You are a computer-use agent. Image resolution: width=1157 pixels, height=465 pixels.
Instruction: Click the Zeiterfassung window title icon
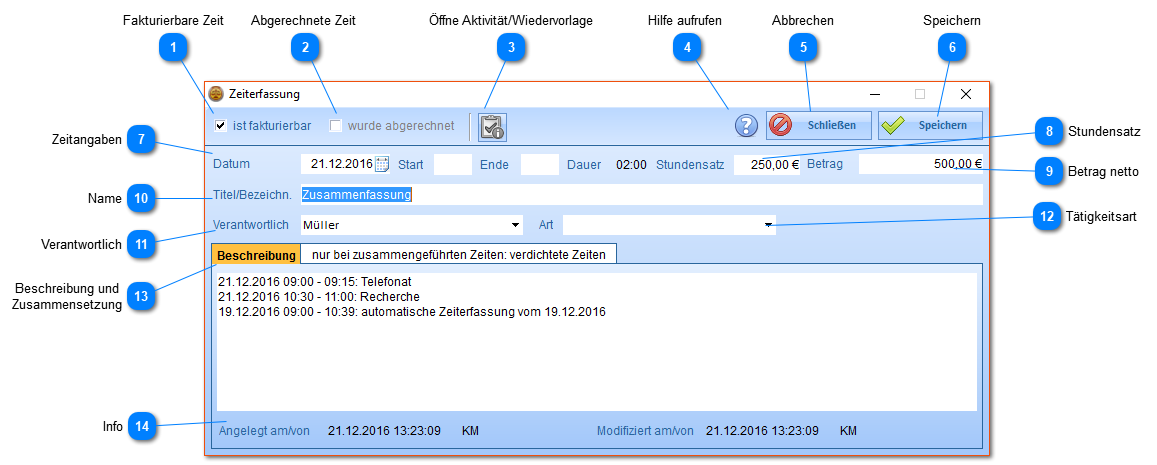(x=215, y=94)
